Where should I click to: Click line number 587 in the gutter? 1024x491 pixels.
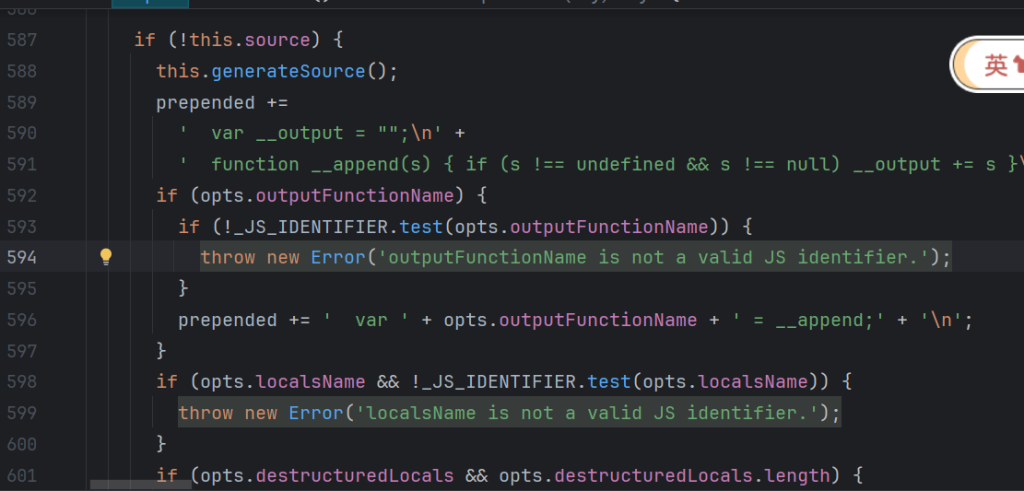coord(22,40)
